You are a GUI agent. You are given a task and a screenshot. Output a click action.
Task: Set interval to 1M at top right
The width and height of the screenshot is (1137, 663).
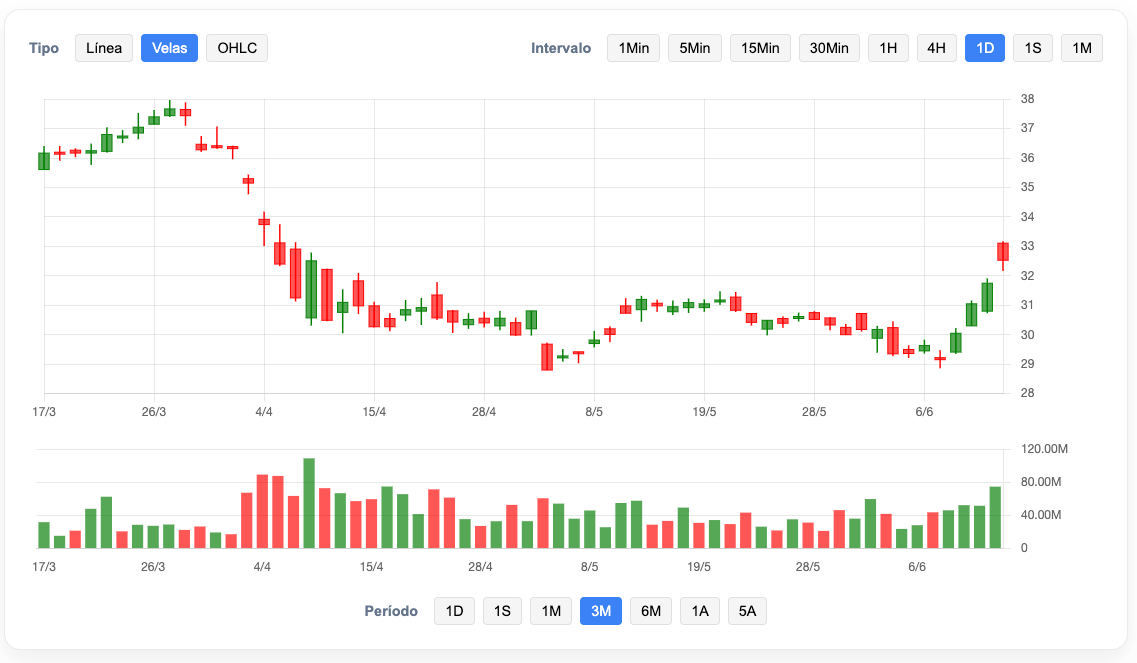(x=1082, y=48)
